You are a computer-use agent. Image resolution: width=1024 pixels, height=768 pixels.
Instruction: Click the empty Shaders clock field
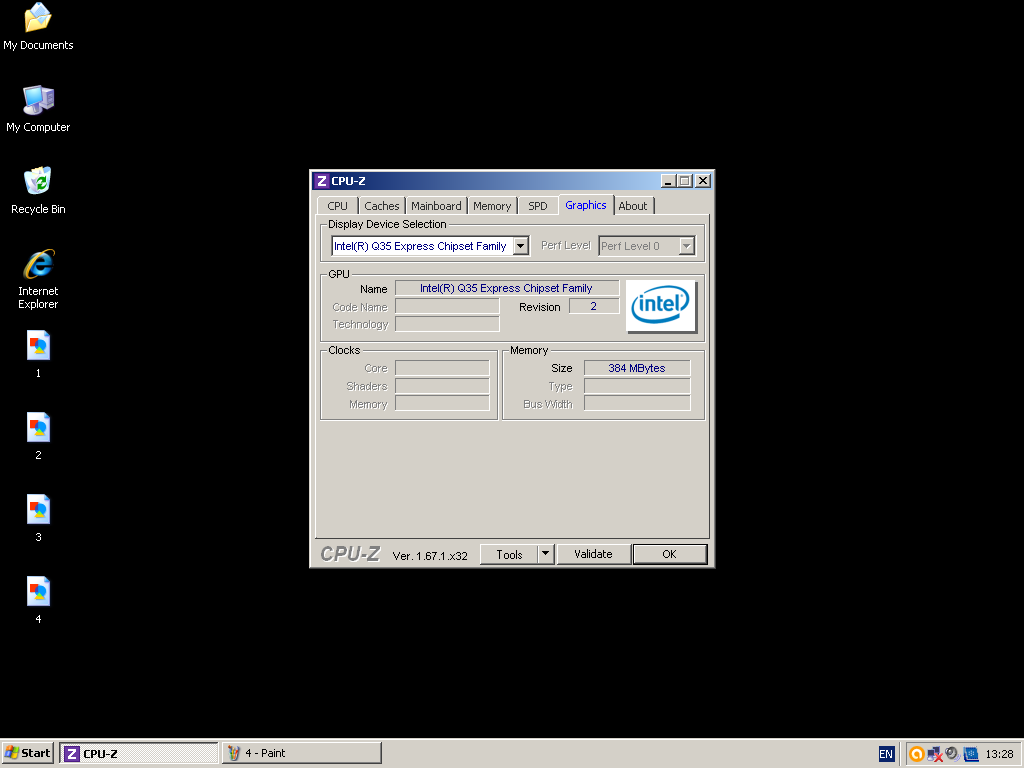[442, 386]
